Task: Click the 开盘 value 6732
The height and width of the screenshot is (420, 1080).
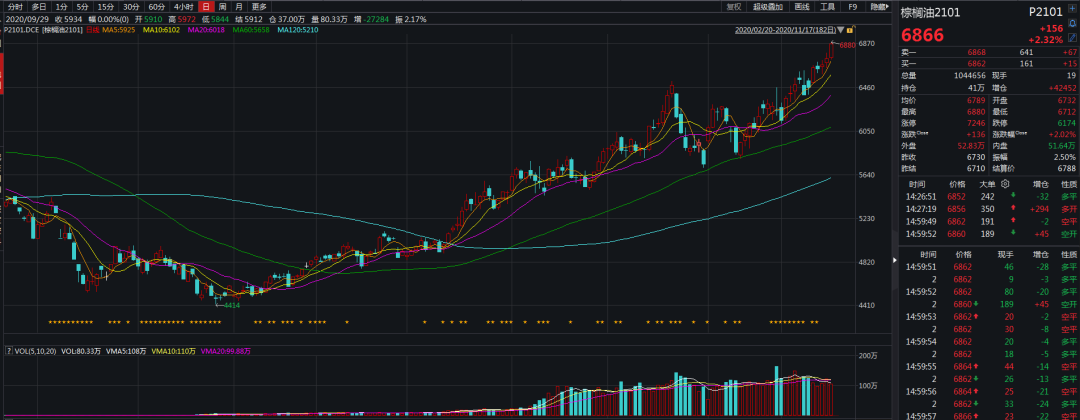Action: 1066,99
